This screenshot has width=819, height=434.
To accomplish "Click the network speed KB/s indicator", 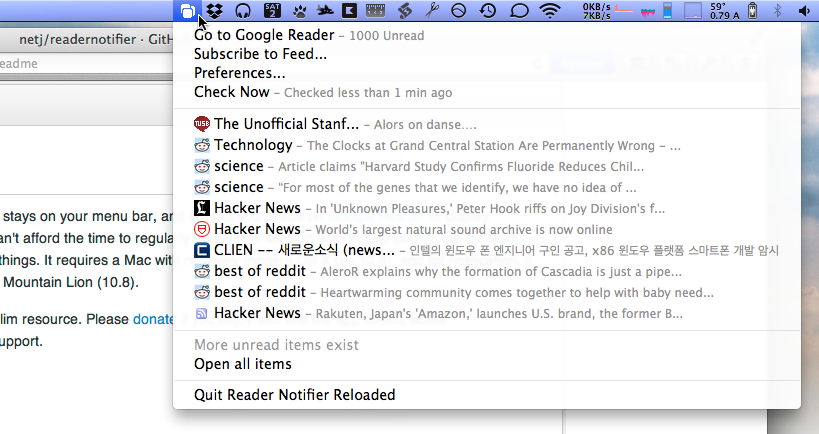I will (x=596, y=11).
